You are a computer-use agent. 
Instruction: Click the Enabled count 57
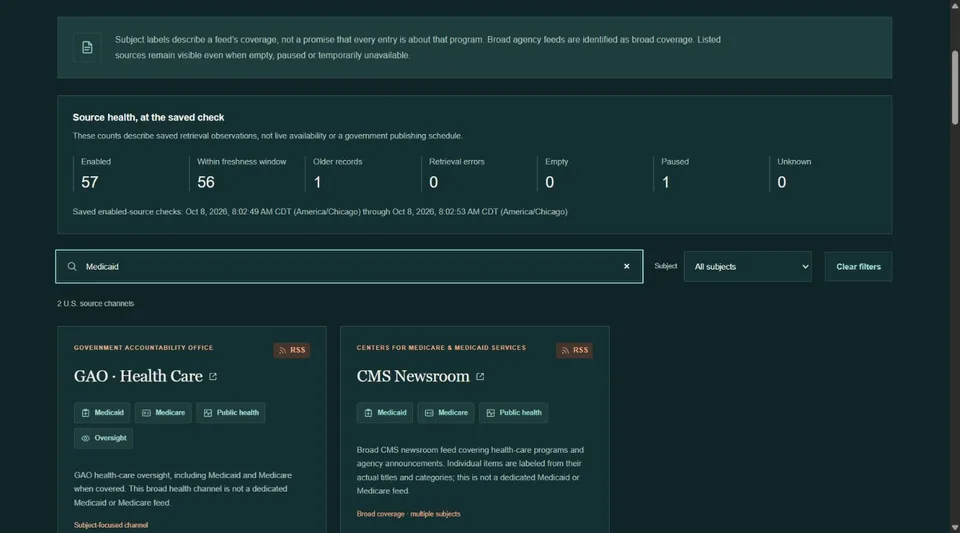point(89,182)
